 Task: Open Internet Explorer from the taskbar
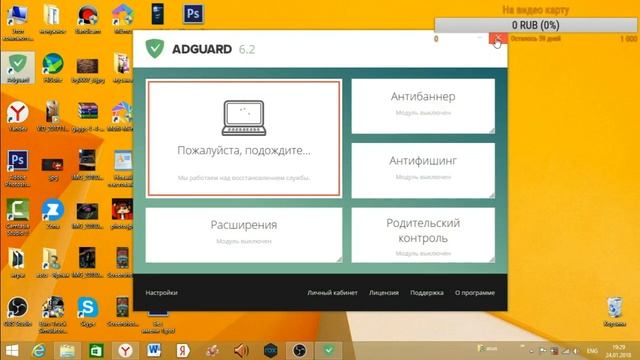point(39,351)
